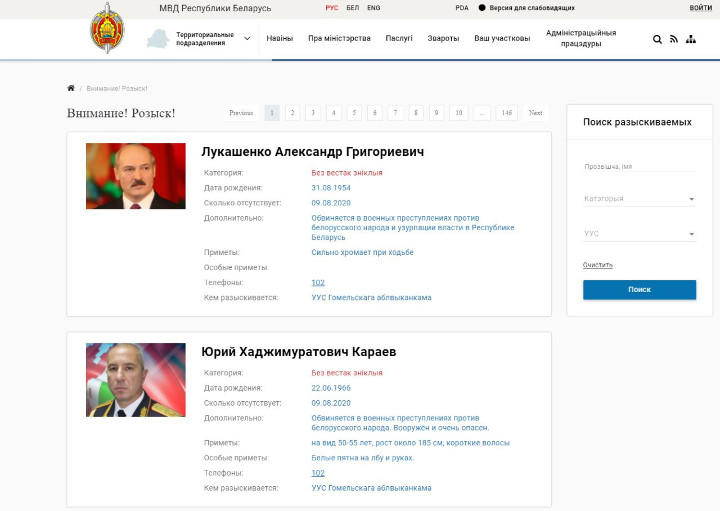Switch language to ENG
Screen dimensions: 720x511
(x=374, y=8)
